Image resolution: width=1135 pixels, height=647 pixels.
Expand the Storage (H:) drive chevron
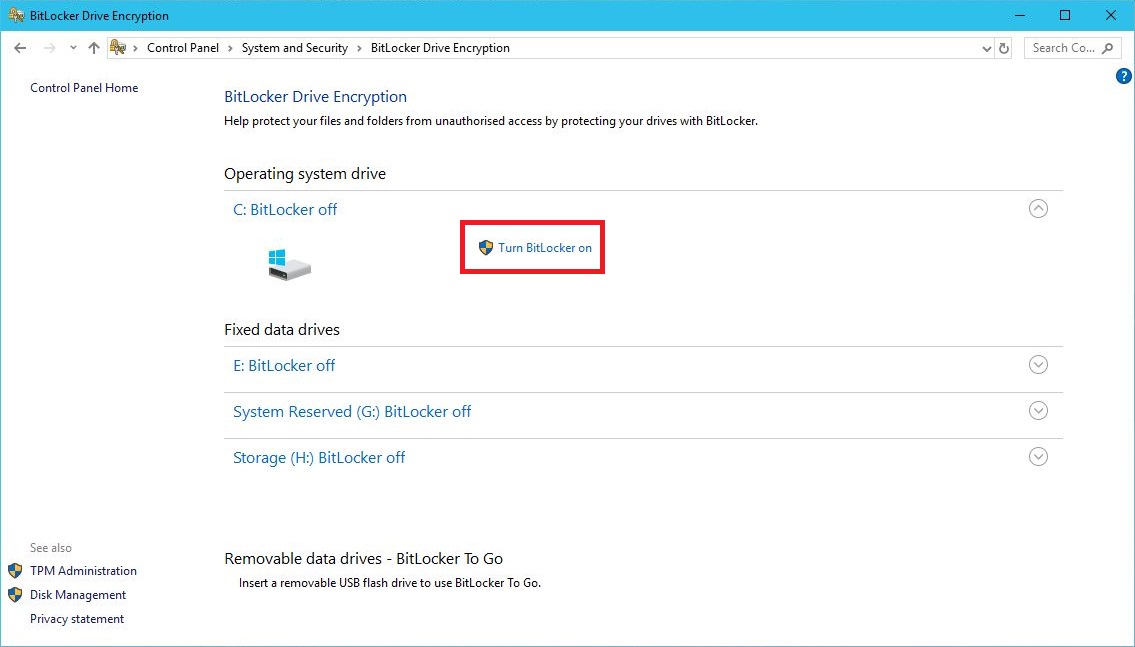1038,457
